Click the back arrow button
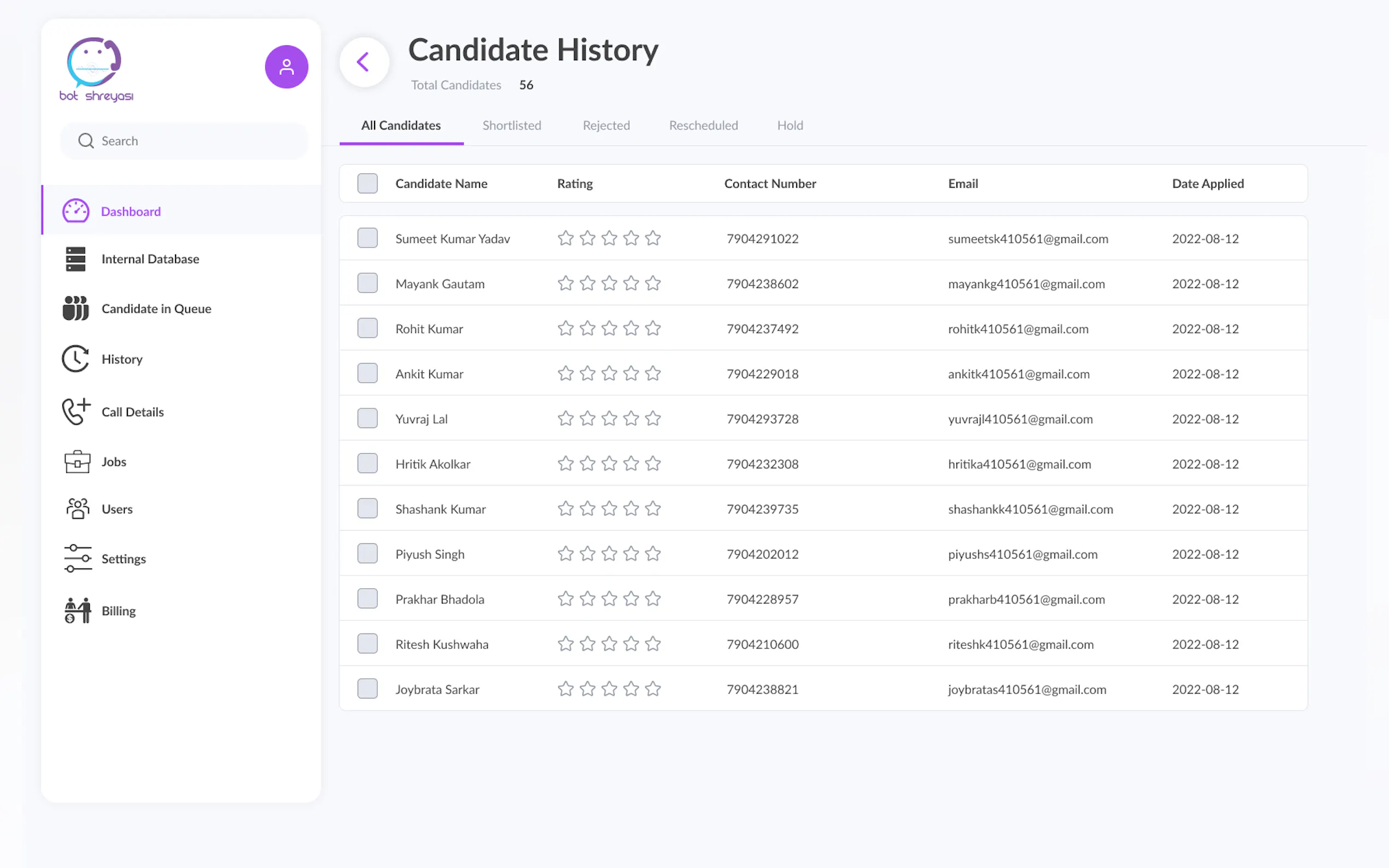 click(364, 62)
